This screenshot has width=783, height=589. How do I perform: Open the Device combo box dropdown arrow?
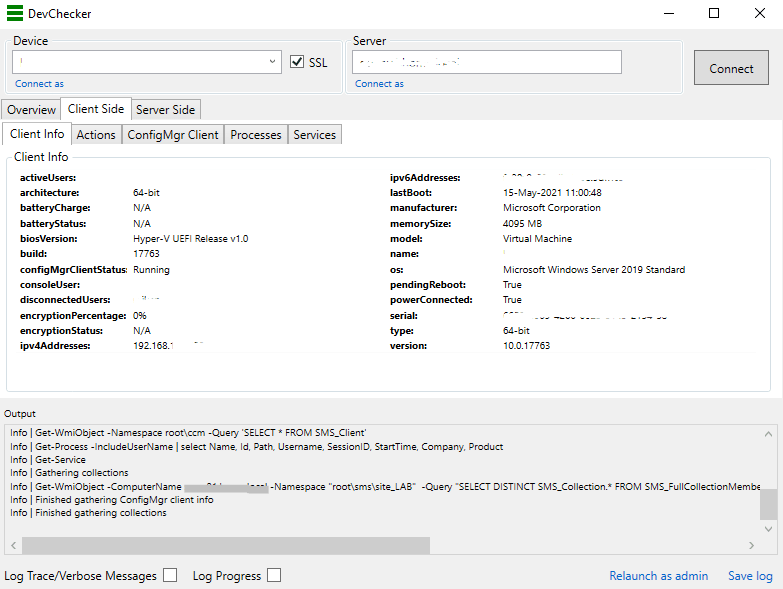tap(272, 62)
